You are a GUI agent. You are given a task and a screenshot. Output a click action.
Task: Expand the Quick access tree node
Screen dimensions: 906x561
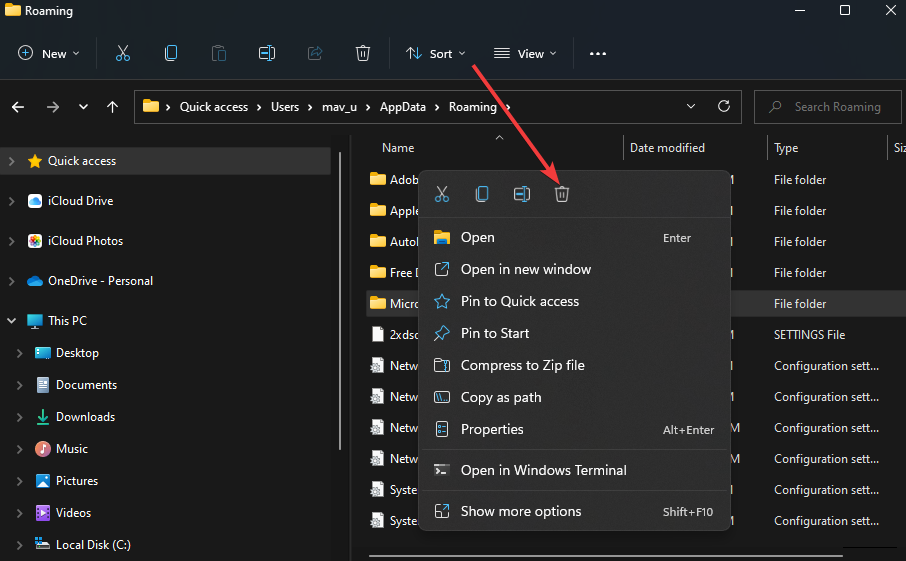12,161
